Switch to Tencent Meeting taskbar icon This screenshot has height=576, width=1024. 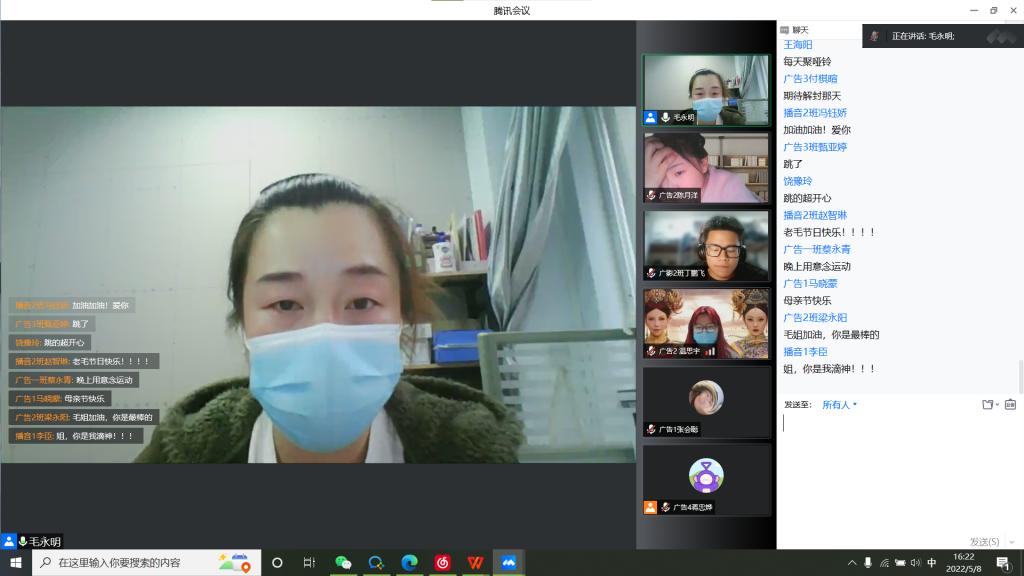coord(509,562)
